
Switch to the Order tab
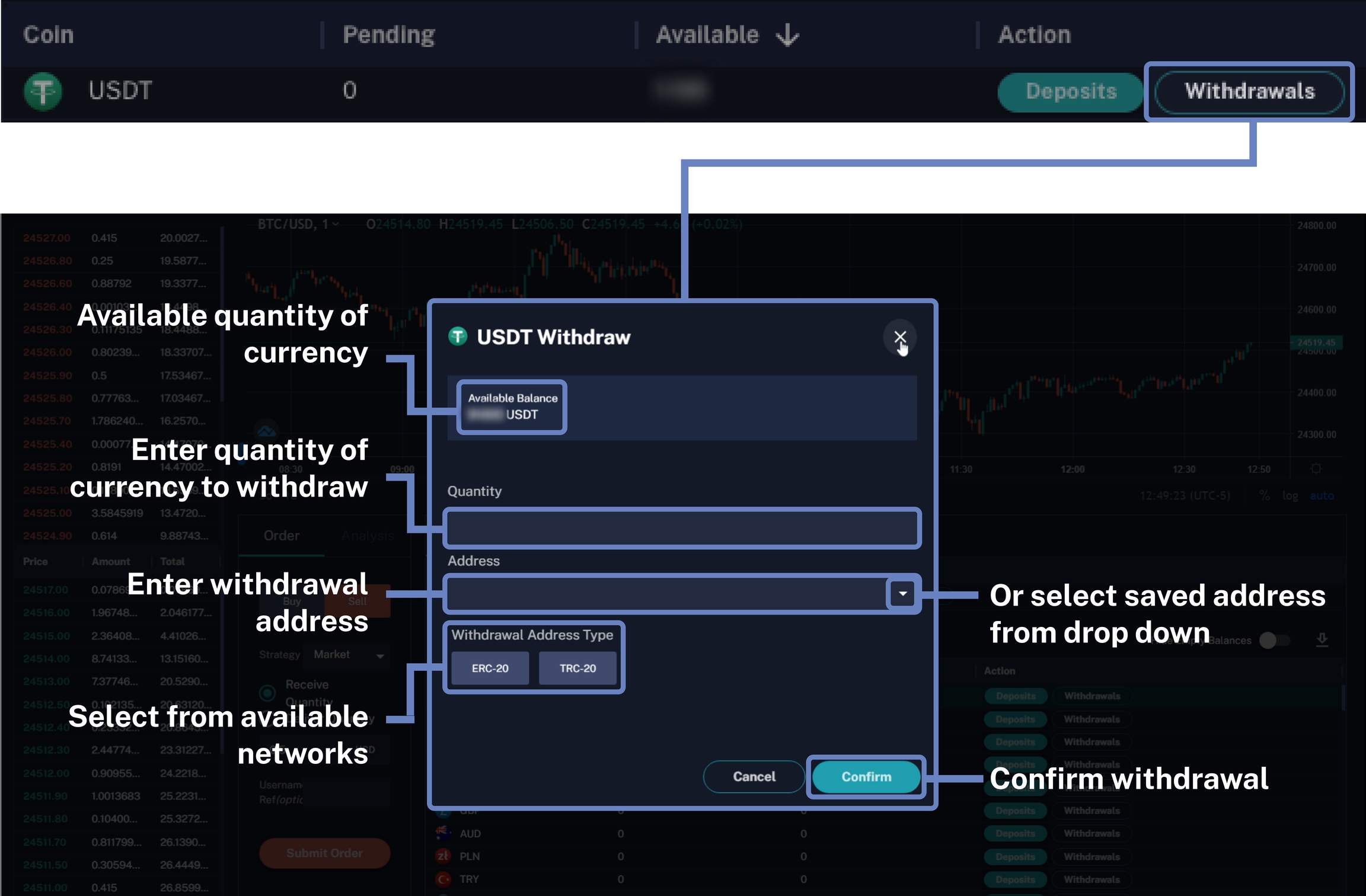coord(282,536)
